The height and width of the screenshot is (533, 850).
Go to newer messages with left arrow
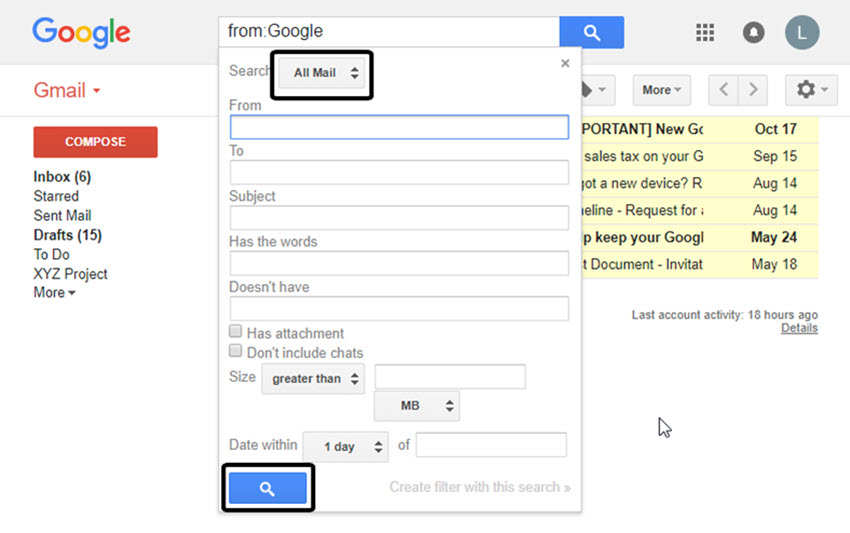pos(723,89)
